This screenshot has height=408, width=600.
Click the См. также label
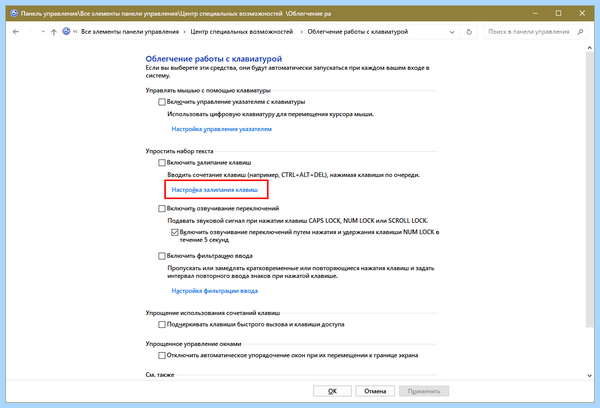pyautogui.click(x=160, y=375)
